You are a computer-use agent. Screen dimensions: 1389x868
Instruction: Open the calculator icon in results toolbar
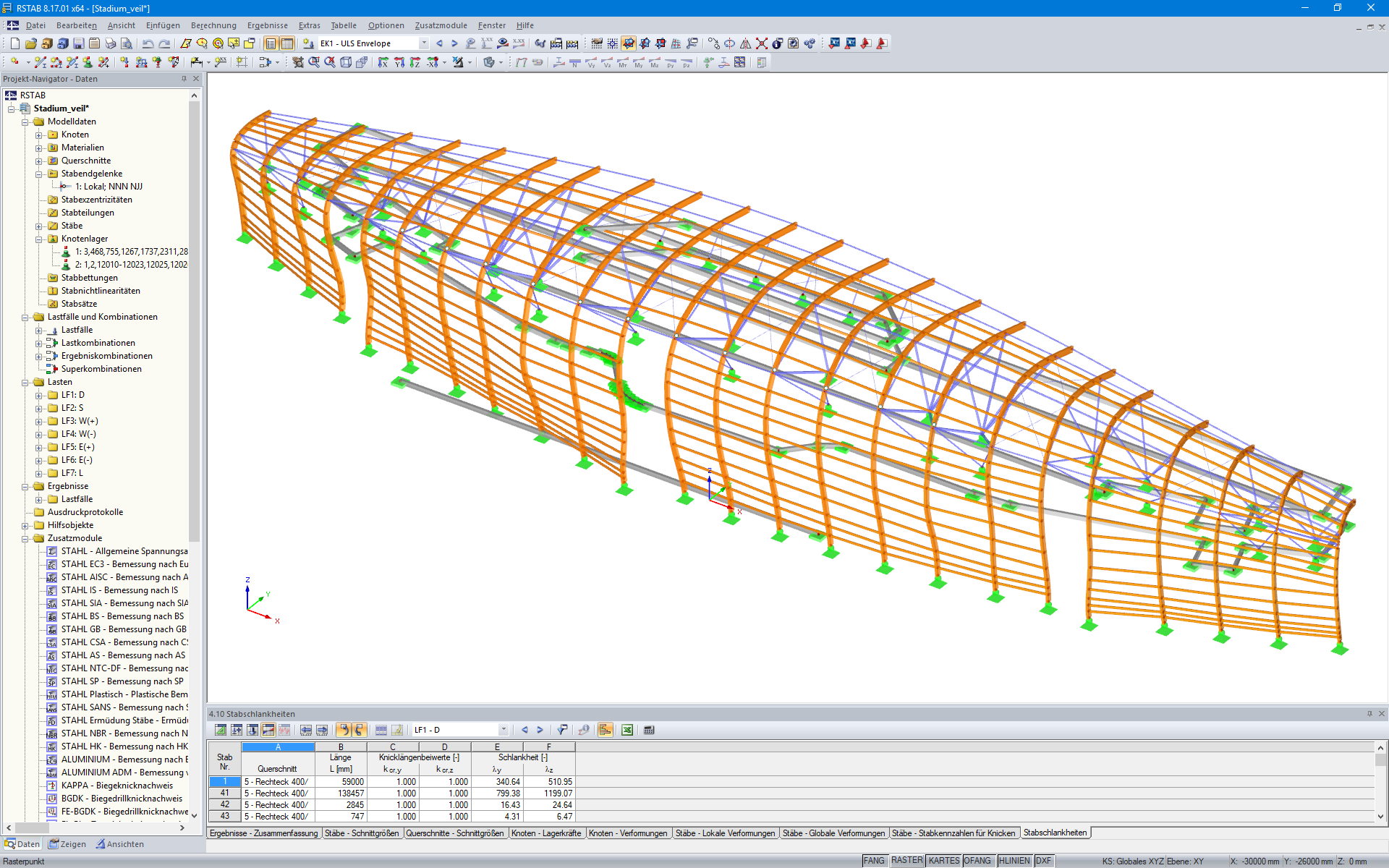point(649,730)
